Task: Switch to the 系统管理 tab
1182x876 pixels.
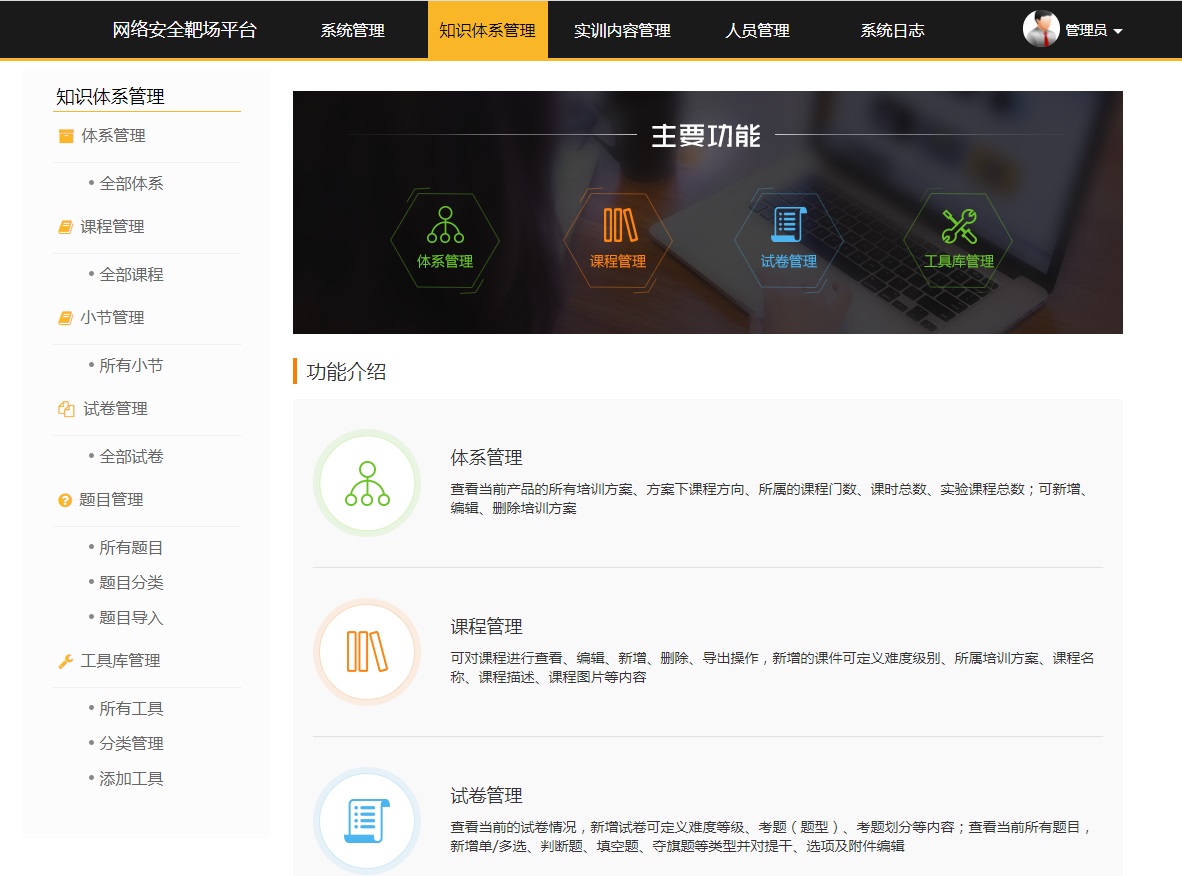Action: [352, 30]
